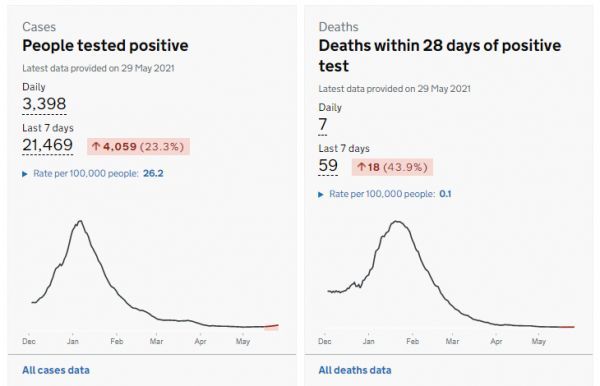Click the red recent segment on cases chart
Screen dimensions: 600x386
tap(271, 326)
